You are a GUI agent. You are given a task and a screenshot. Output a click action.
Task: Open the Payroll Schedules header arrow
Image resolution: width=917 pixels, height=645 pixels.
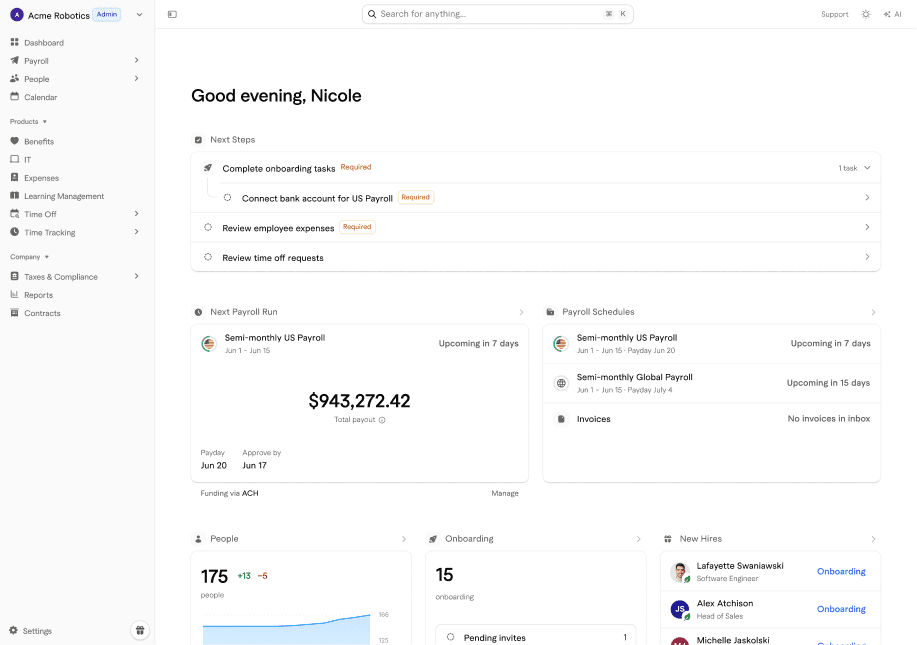[x=873, y=312]
